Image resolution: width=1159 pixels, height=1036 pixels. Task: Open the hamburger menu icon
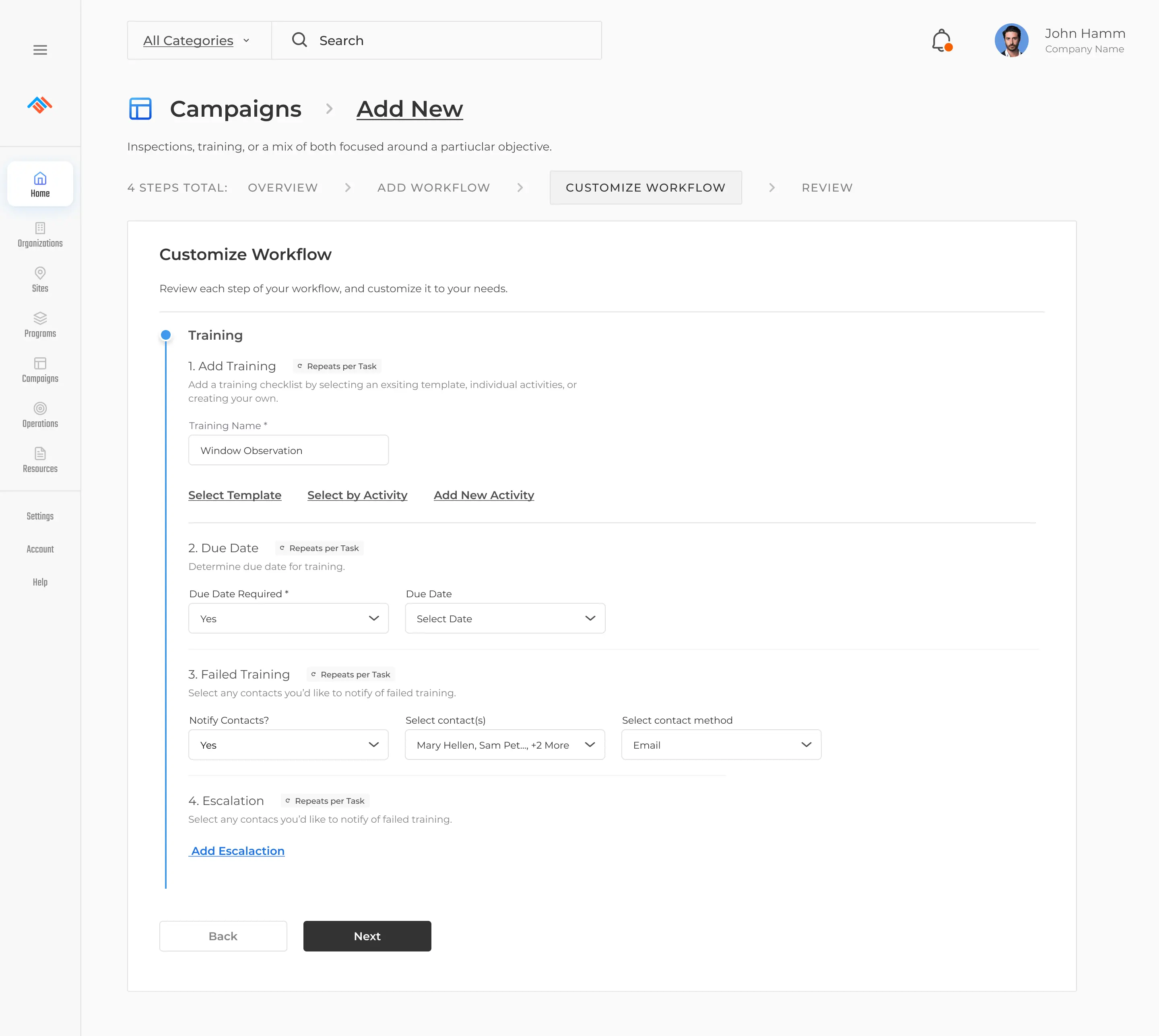[40, 50]
